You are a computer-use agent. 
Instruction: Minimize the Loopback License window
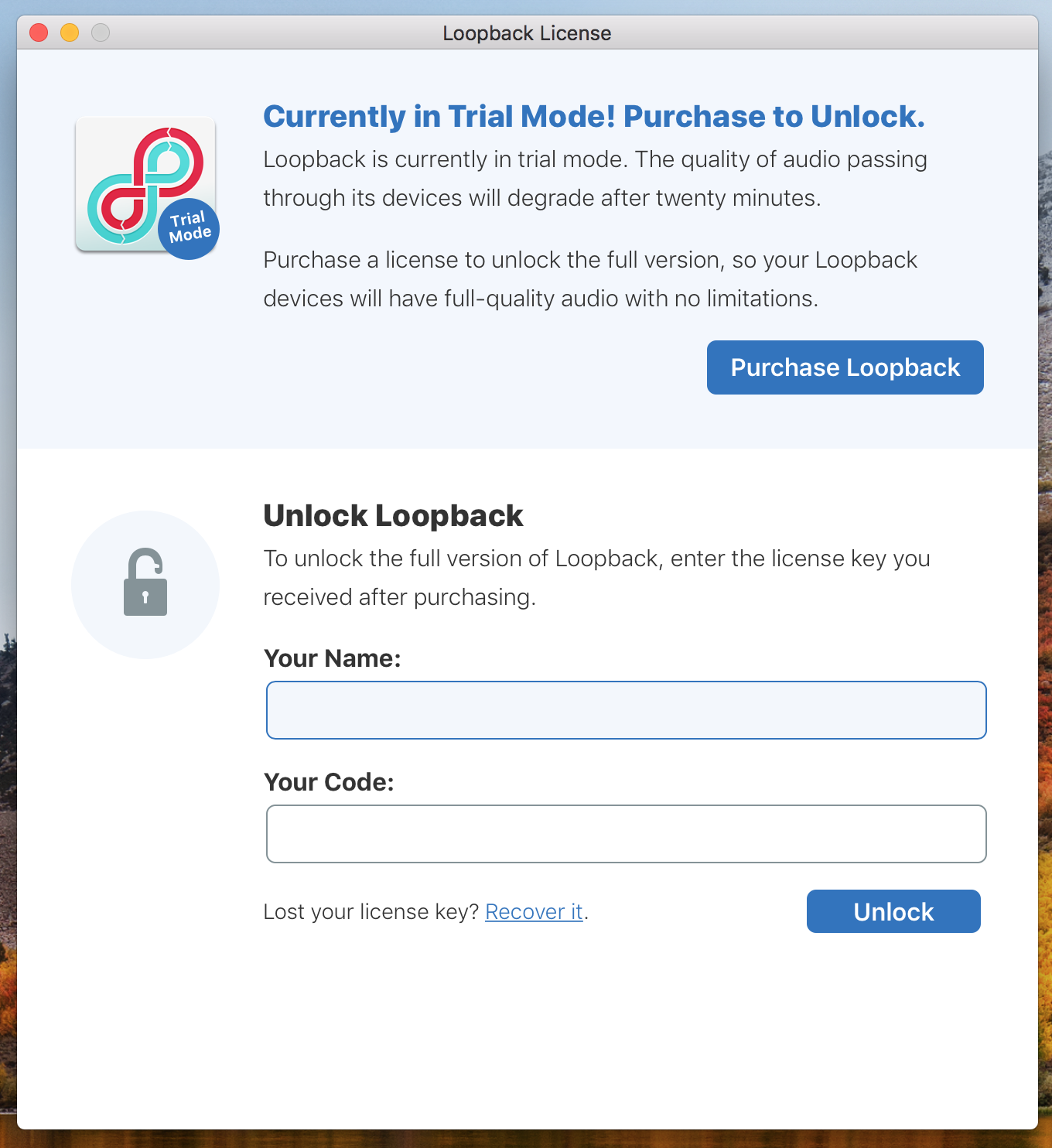click(70, 32)
